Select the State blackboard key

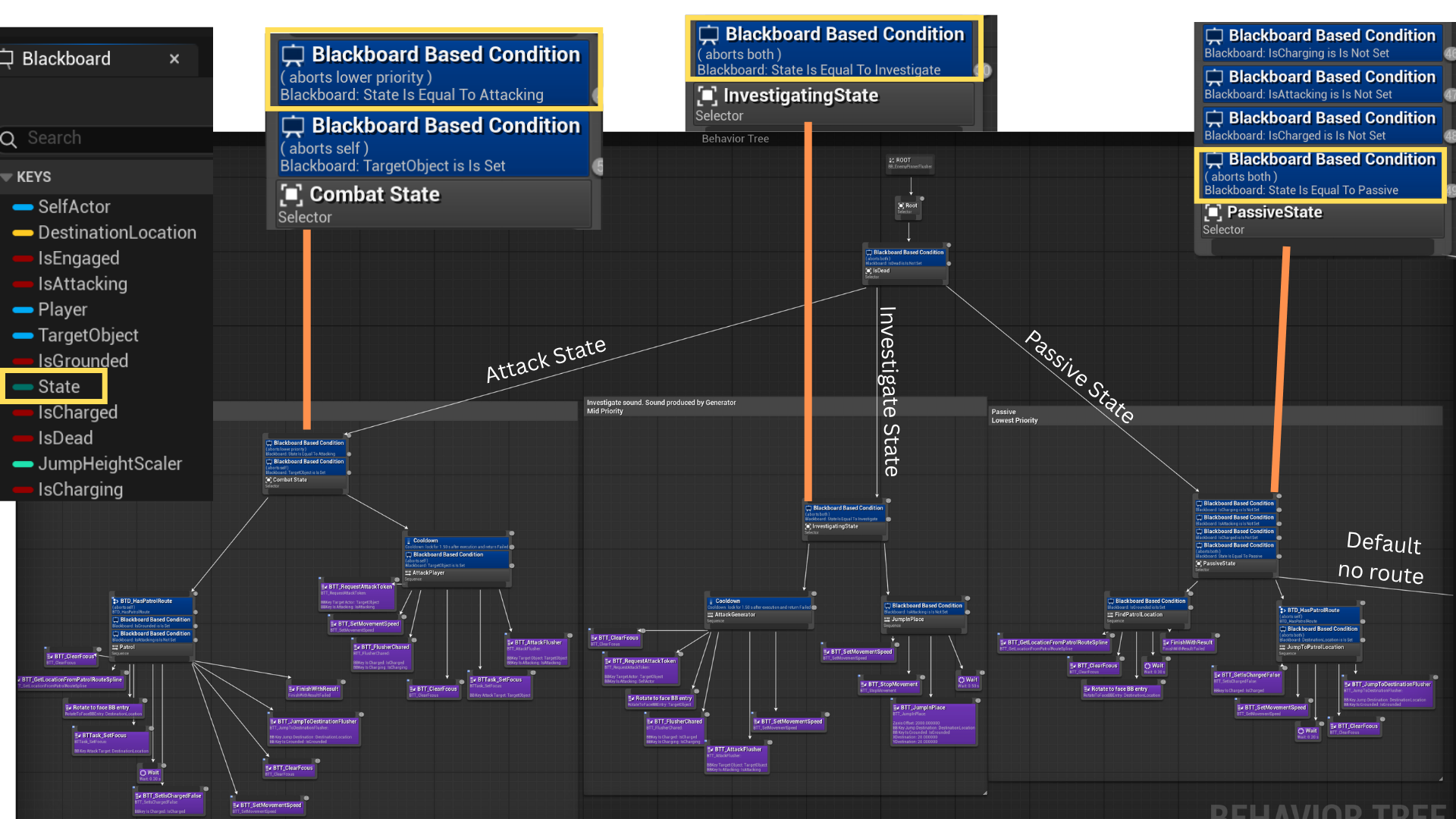[x=58, y=387]
